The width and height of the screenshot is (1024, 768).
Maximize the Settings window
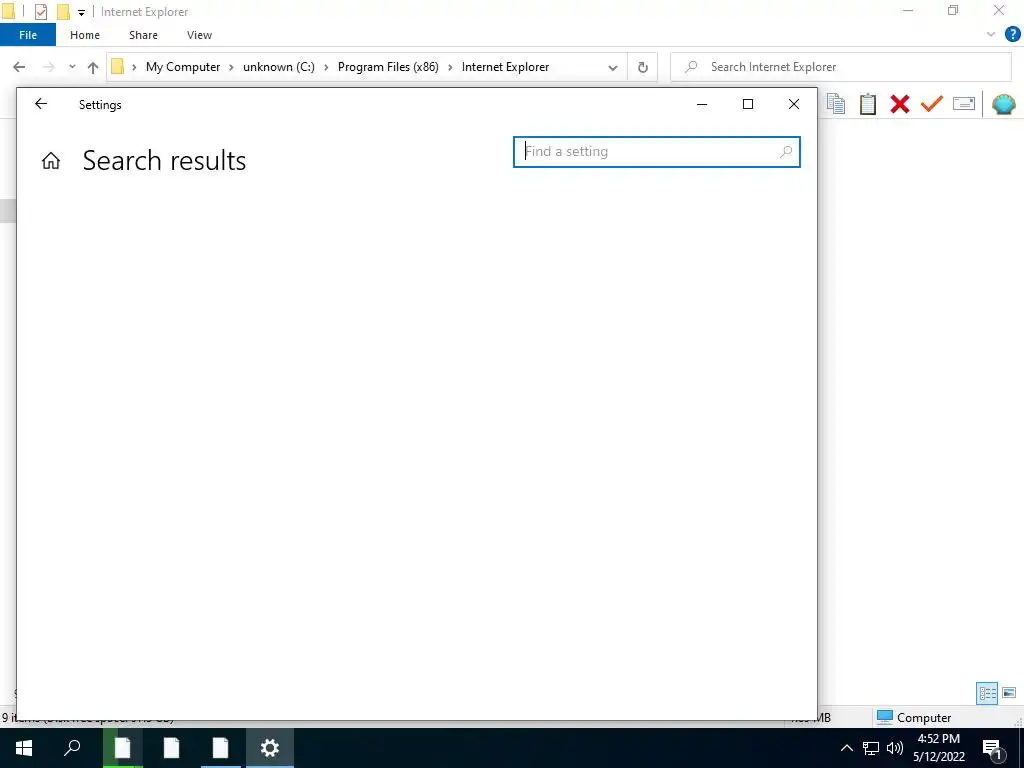(748, 104)
